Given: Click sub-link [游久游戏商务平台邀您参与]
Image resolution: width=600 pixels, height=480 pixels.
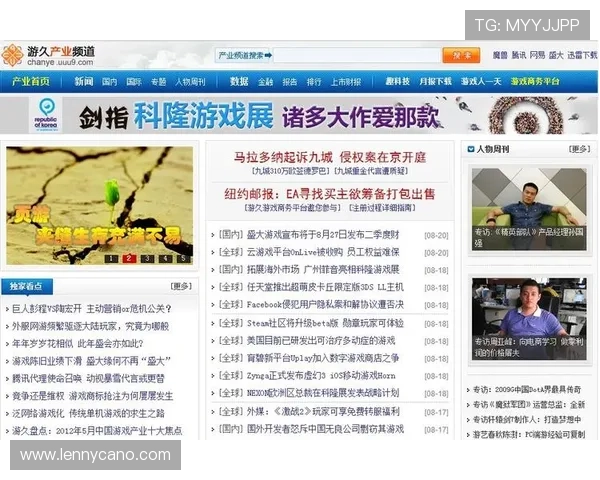Looking at the screenshot, I should pyautogui.click(x=292, y=208).
